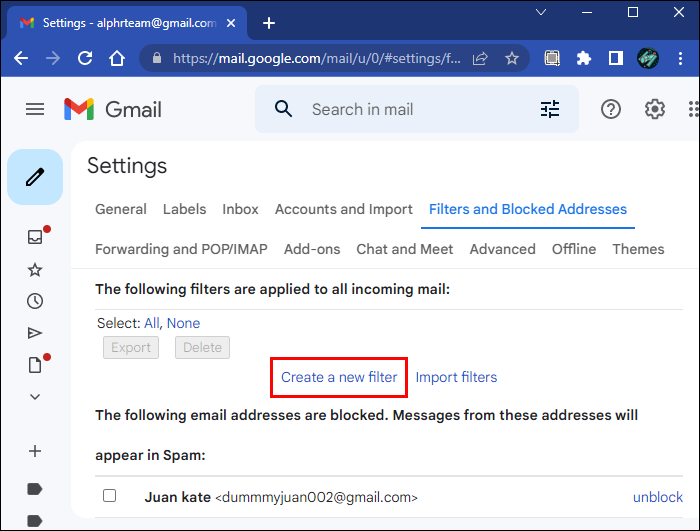
Task: Switch to the Labels settings tab
Action: [x=184, y=209]
